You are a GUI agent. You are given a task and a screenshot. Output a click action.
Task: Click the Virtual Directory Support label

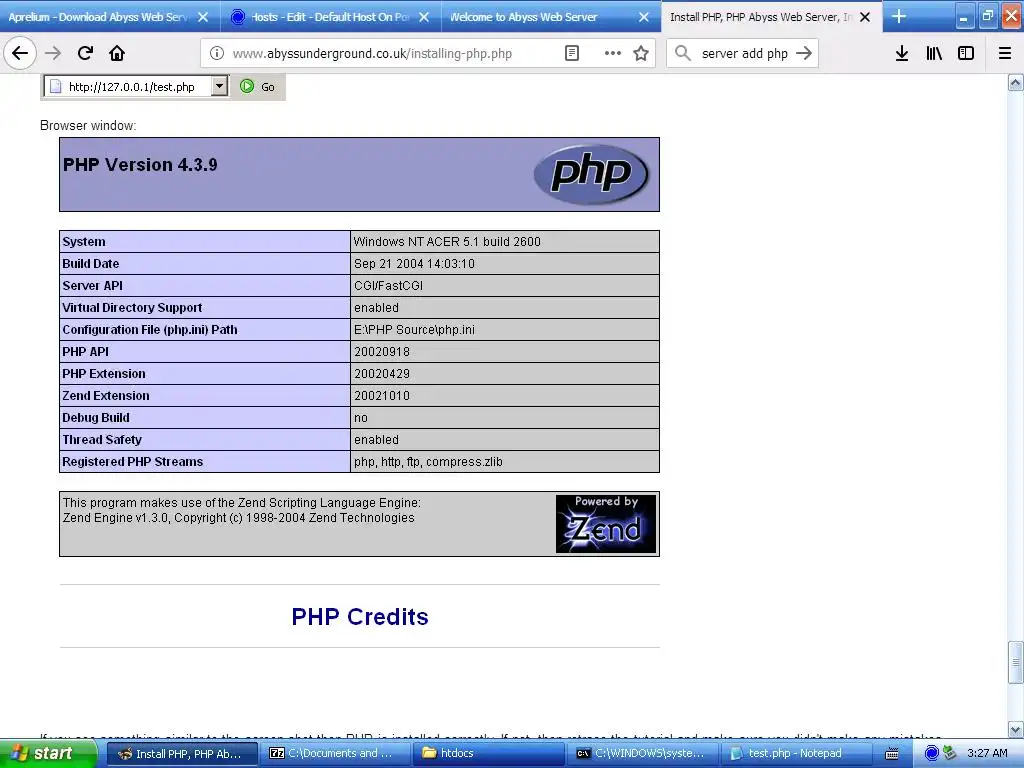(x=132, y=308)
